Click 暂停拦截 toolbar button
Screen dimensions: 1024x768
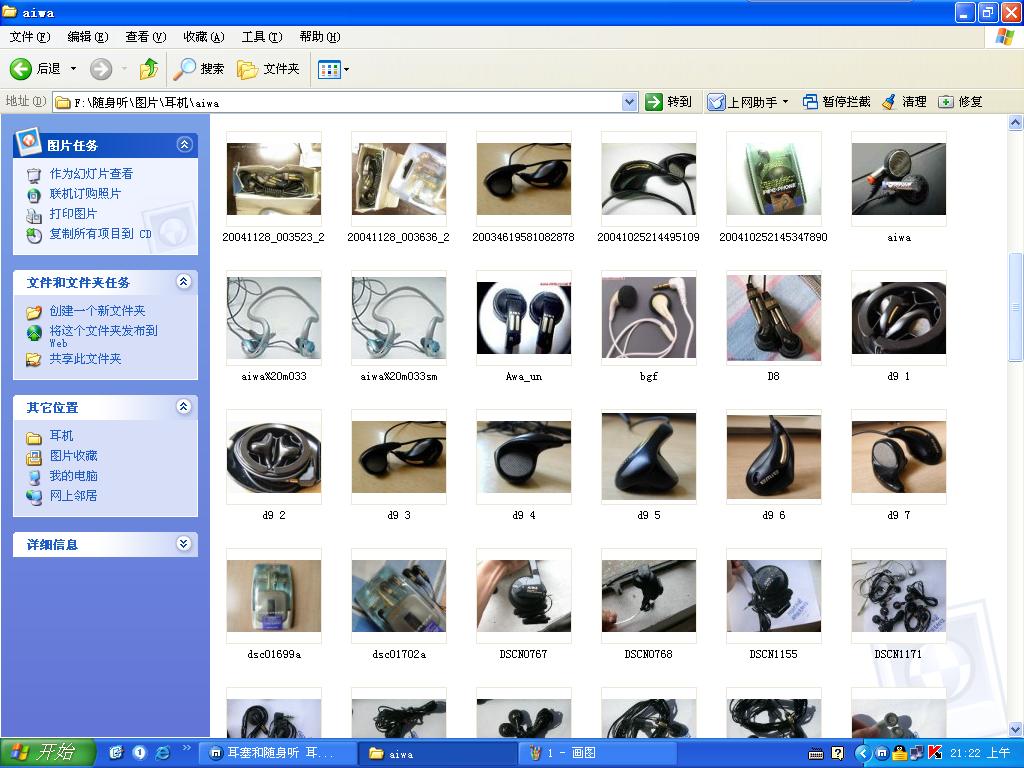[837, 102]
